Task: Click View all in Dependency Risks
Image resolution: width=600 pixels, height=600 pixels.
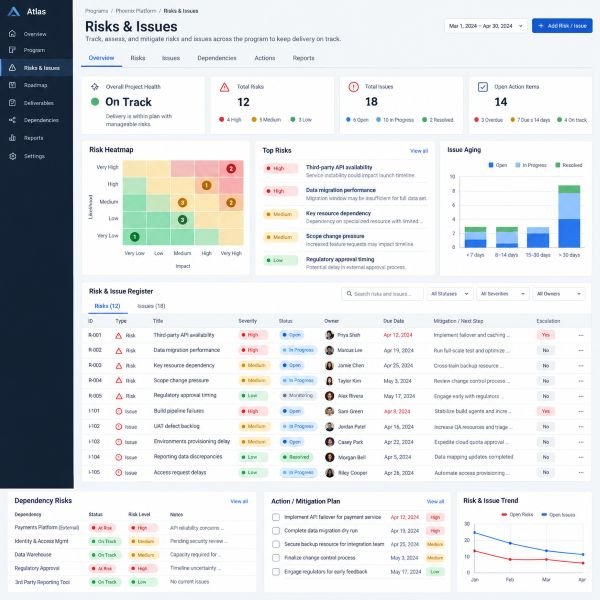Action: tap(239, 501)
